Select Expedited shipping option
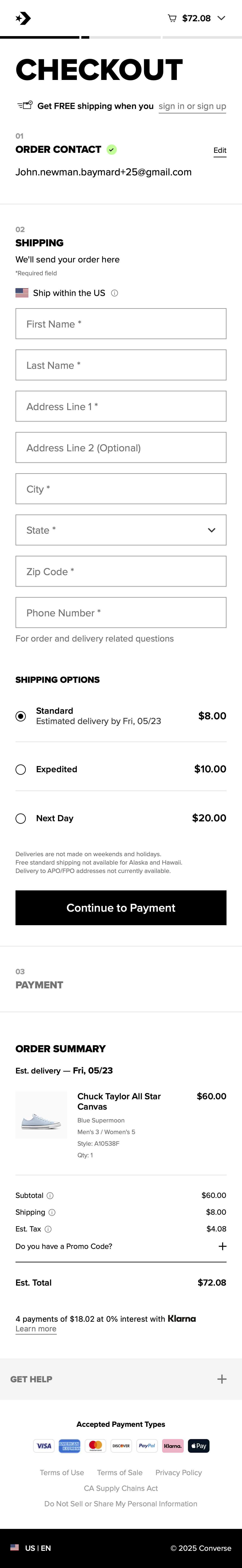 click(x=21, y=769)
